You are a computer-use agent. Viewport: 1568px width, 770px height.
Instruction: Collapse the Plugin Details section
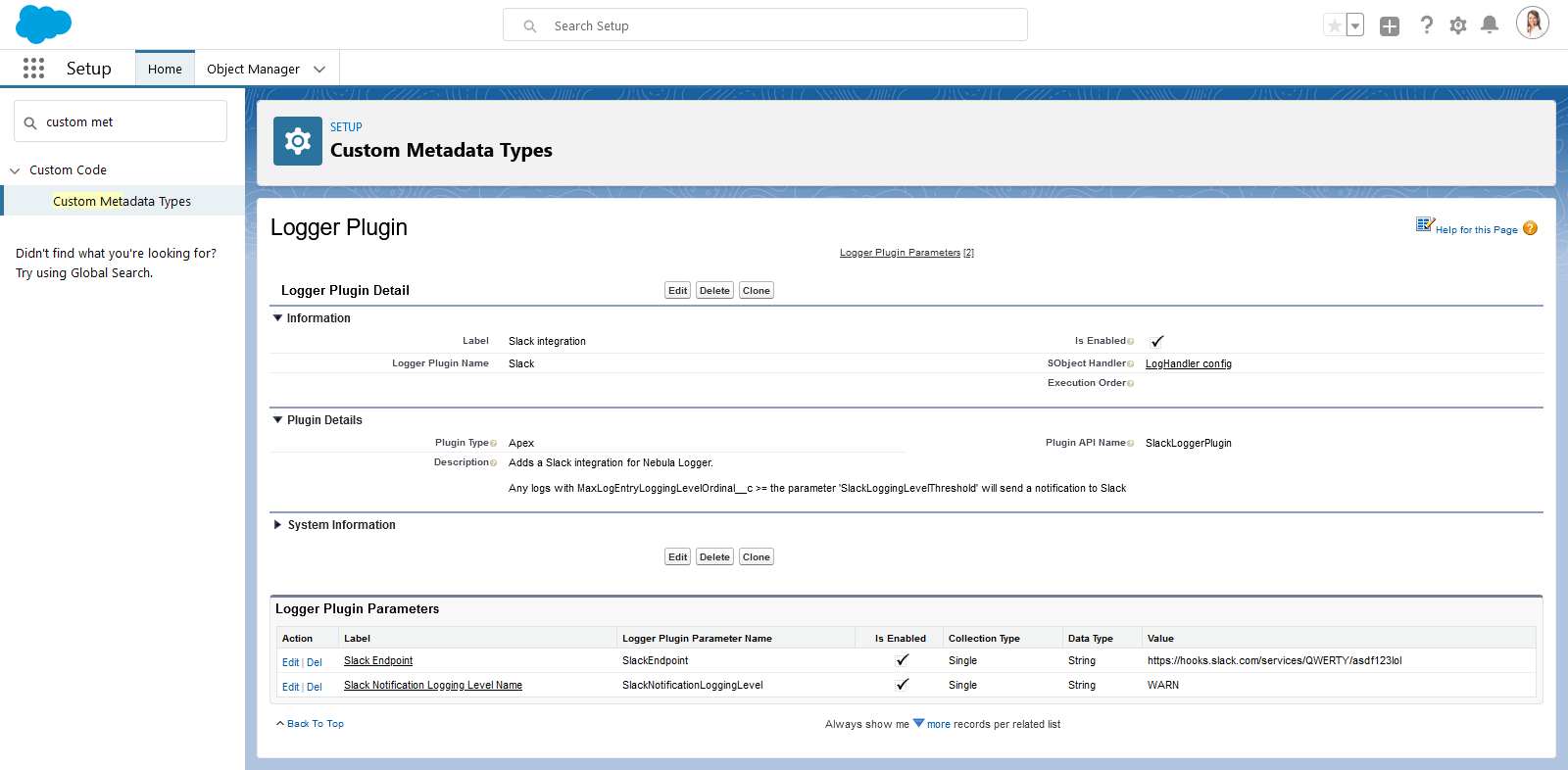point(278,420)
